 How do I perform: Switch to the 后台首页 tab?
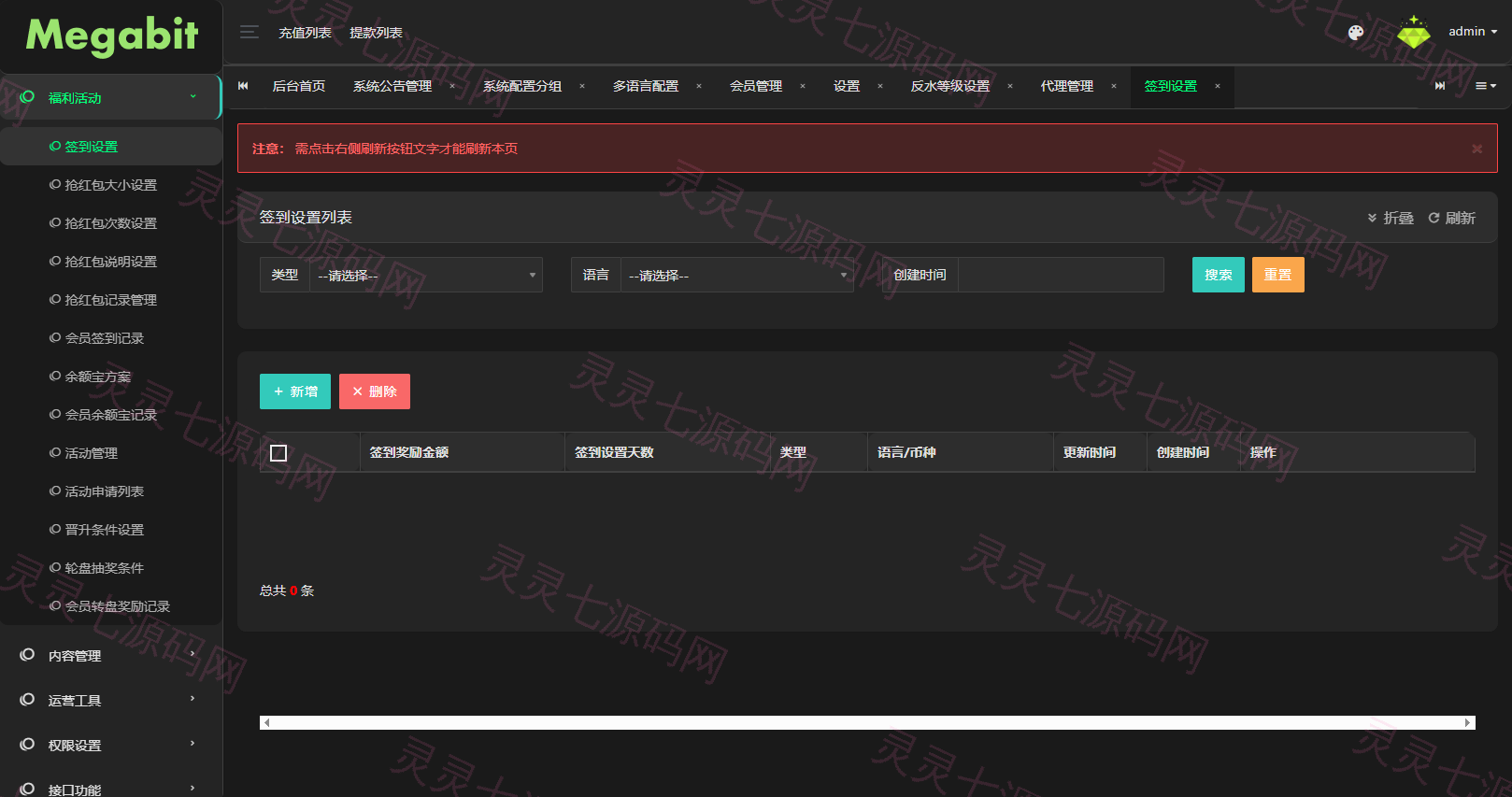click(x=299, y=86)
